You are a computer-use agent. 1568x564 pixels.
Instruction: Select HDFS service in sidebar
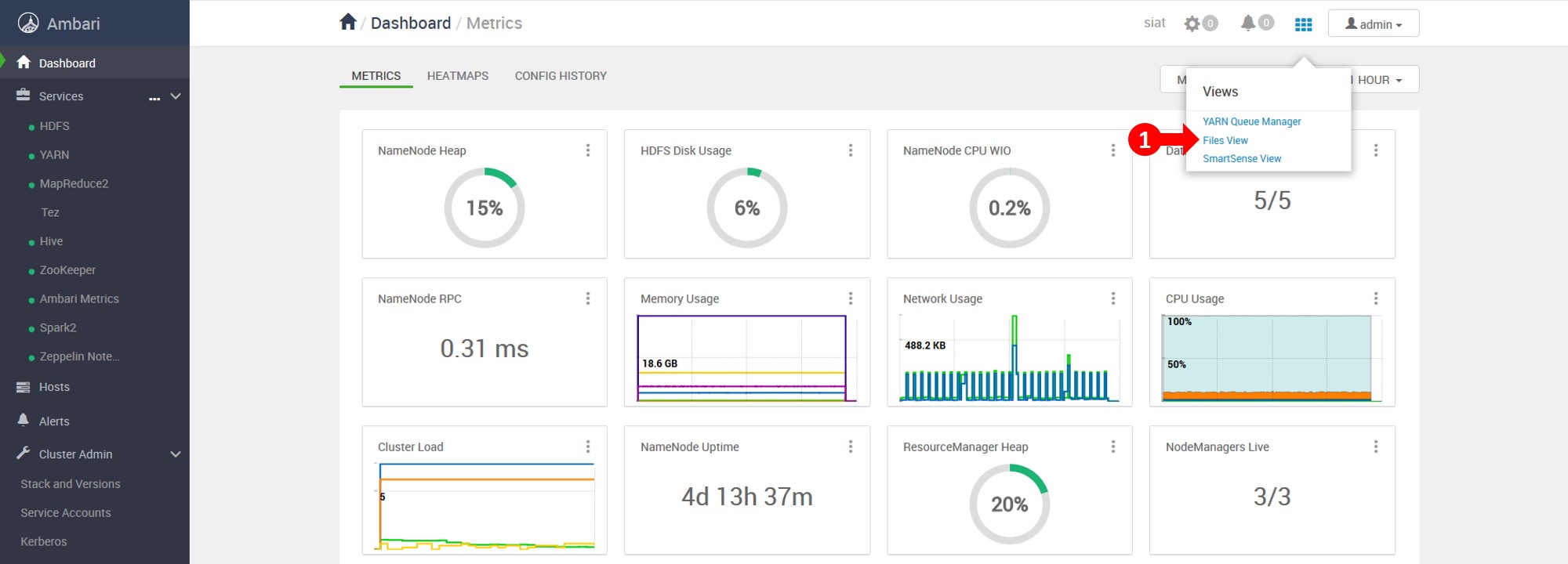coord(54,126)
